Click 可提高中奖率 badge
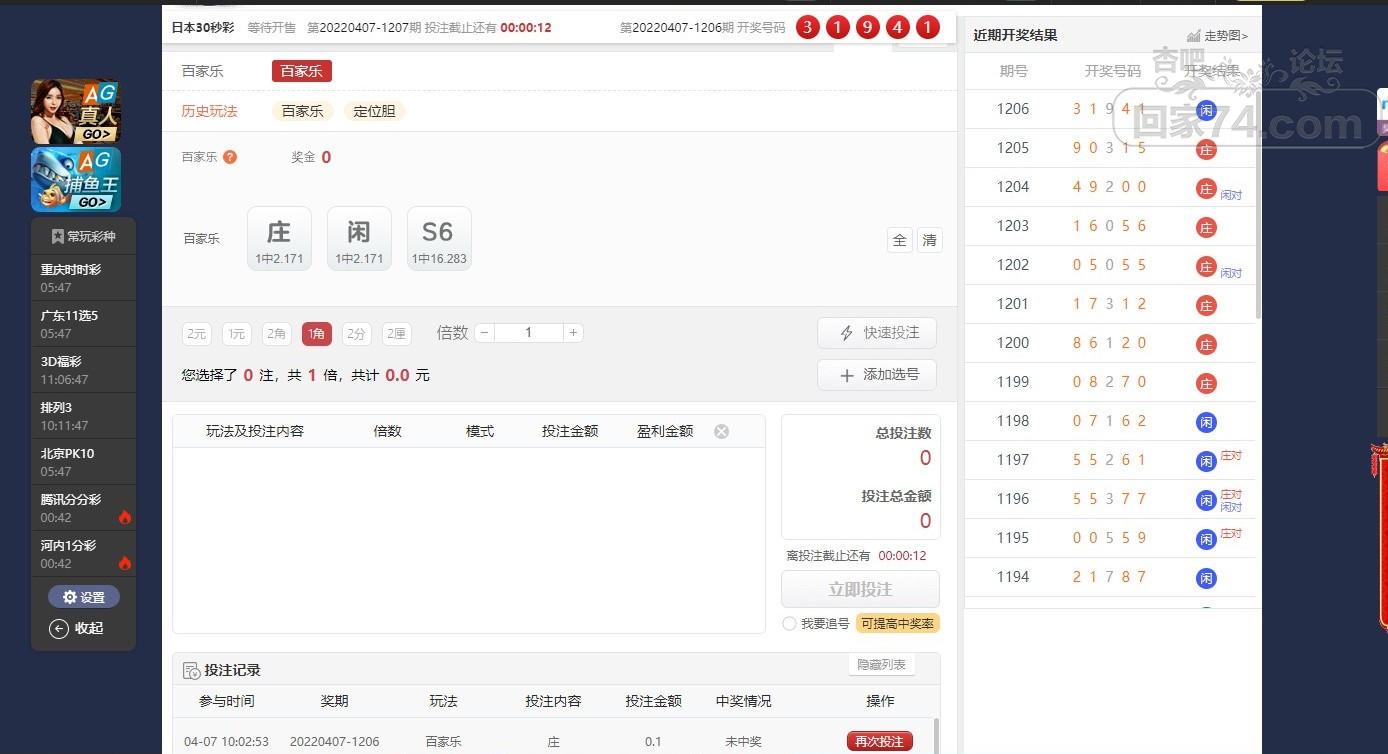The image size is (1388, 754). [898, 624]
